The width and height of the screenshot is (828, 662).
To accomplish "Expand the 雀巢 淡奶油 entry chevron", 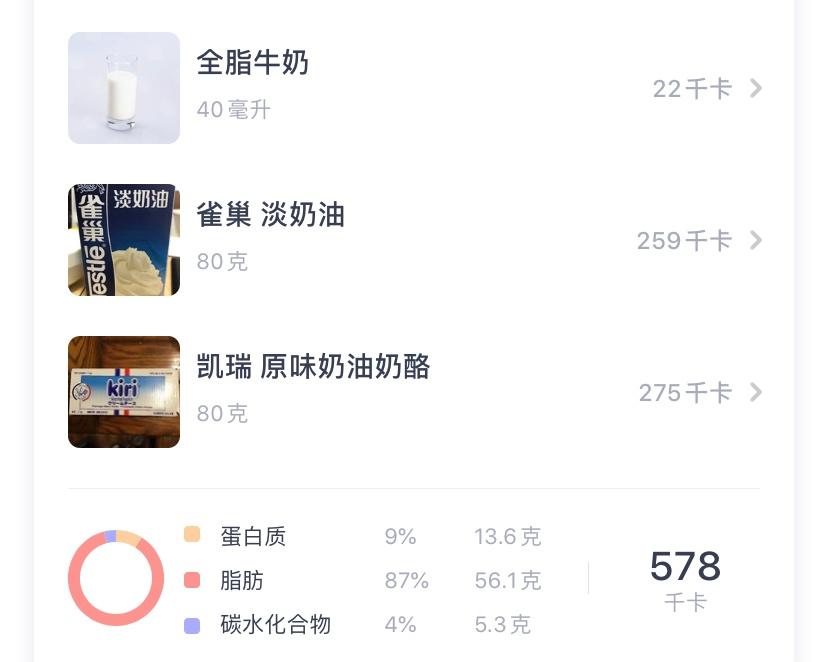I will [x=756, y=241].
